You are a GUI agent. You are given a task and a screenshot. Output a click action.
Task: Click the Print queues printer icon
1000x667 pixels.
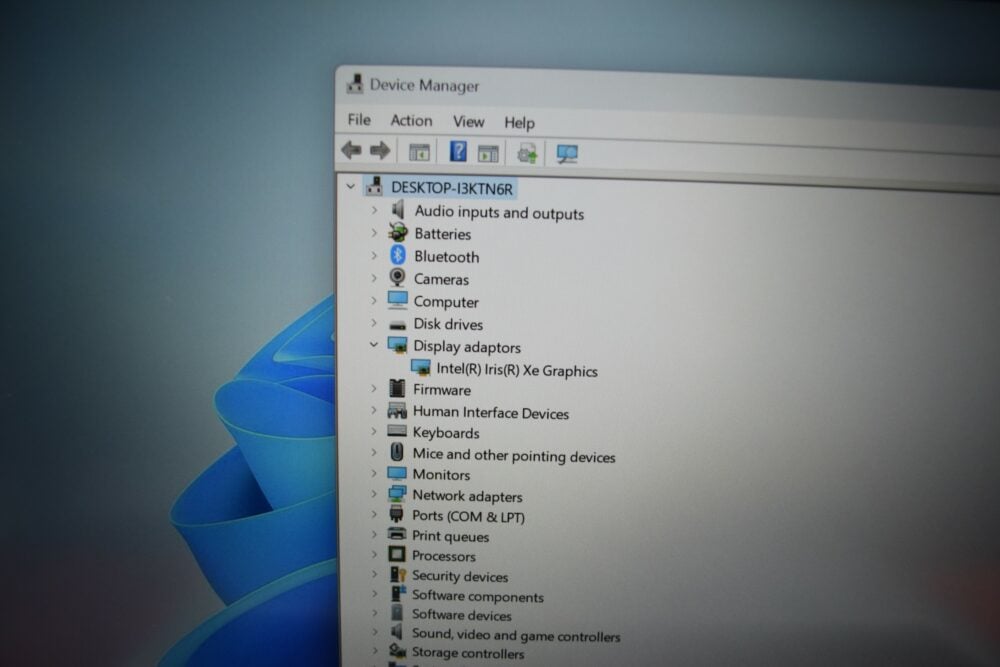397,534
